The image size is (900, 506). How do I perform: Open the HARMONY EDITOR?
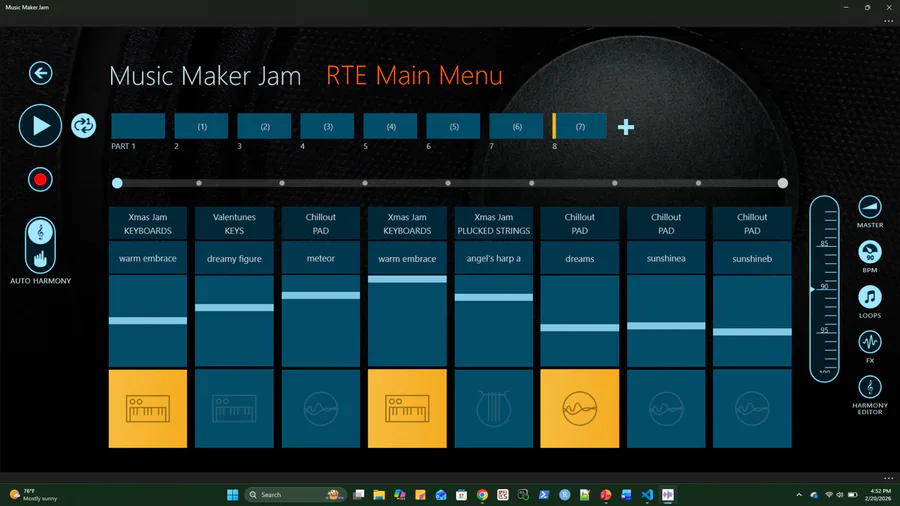[x=870, y=387]
